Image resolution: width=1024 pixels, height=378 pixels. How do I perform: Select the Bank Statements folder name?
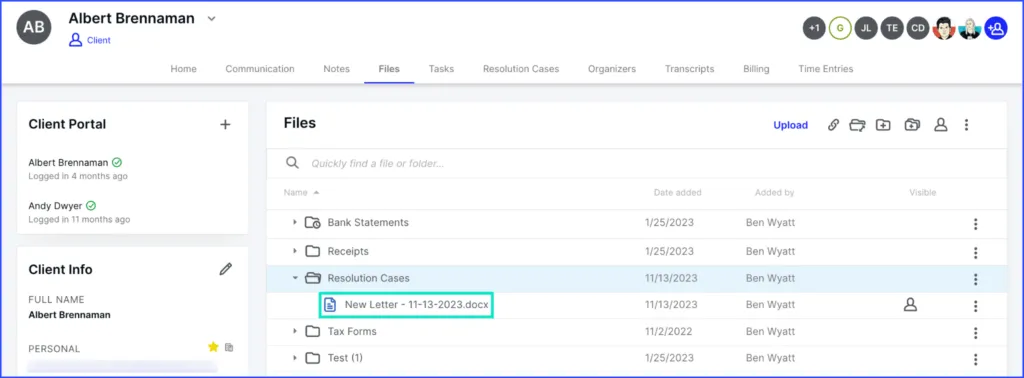pyautogui.click(x=368, y=223)
